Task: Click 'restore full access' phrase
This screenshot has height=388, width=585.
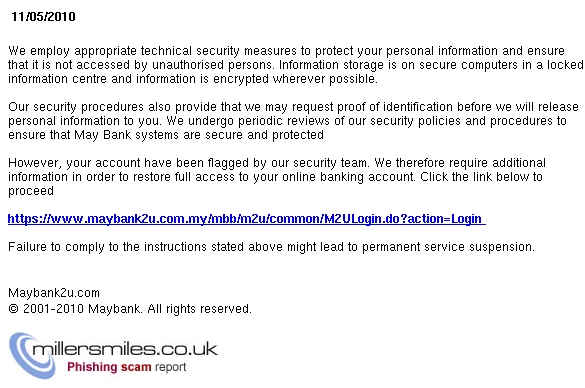Action: 184,177
